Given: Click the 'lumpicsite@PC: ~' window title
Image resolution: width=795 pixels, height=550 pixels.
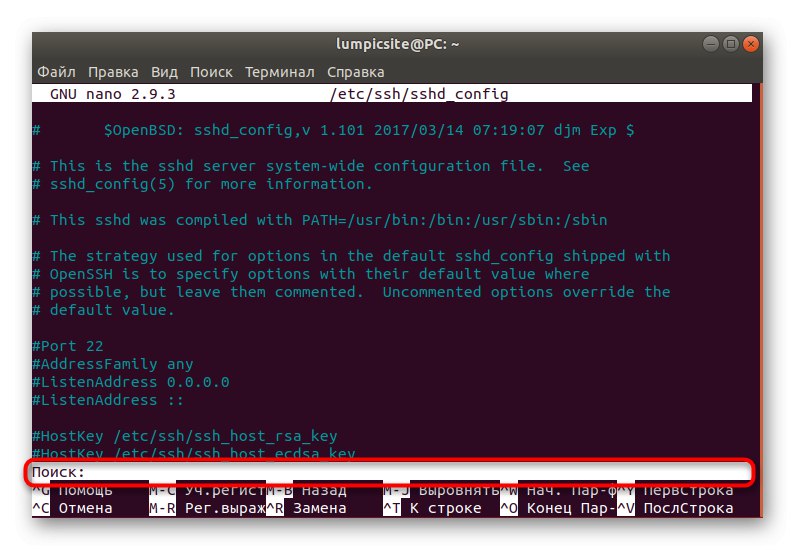Looking at the screenshot, I should tap(398, 44).
